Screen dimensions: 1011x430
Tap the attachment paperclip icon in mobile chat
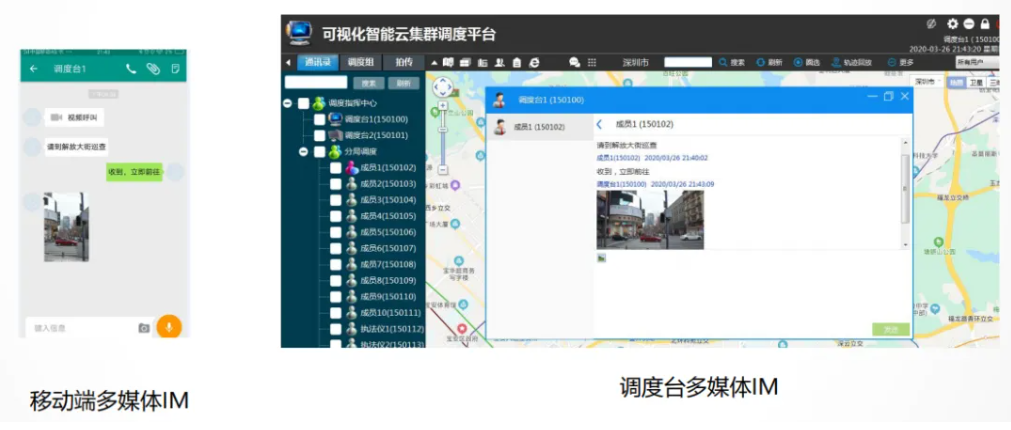[153, 69]
